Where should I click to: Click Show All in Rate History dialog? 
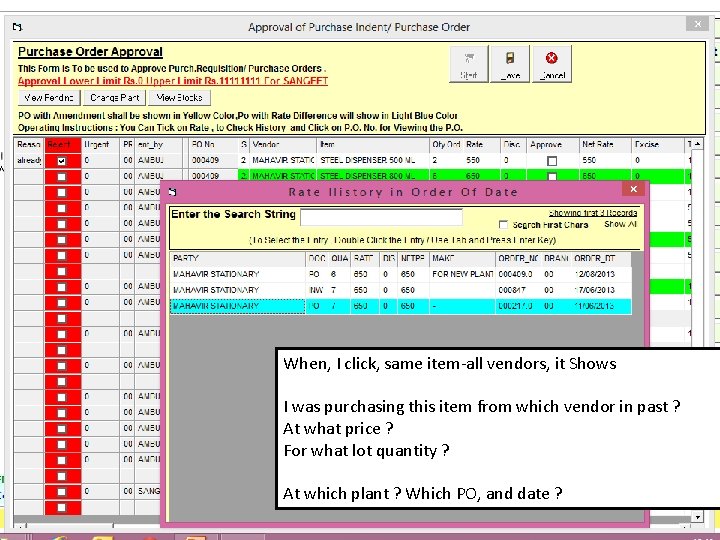pos(620,224)
